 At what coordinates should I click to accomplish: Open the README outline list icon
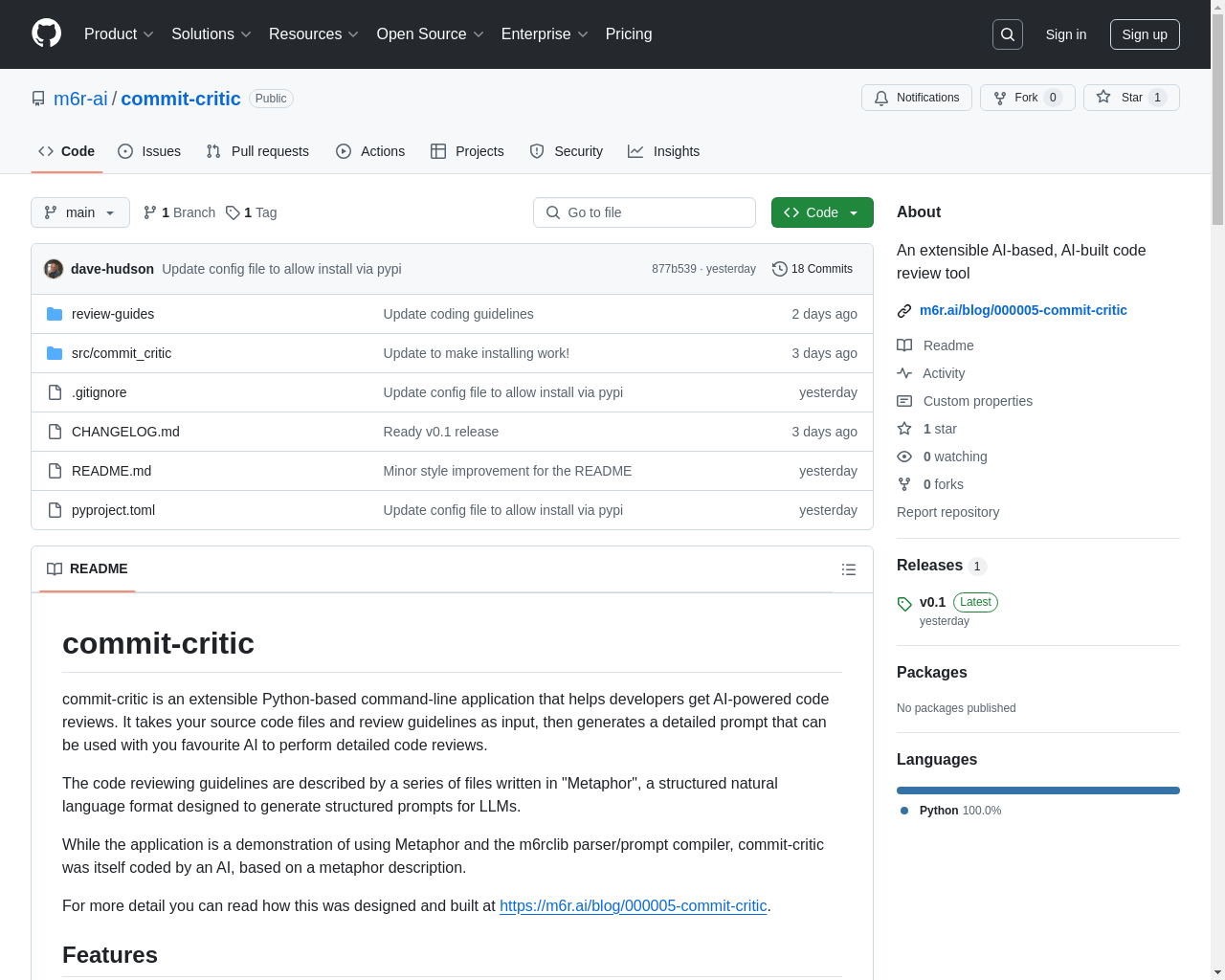point(849,569)
